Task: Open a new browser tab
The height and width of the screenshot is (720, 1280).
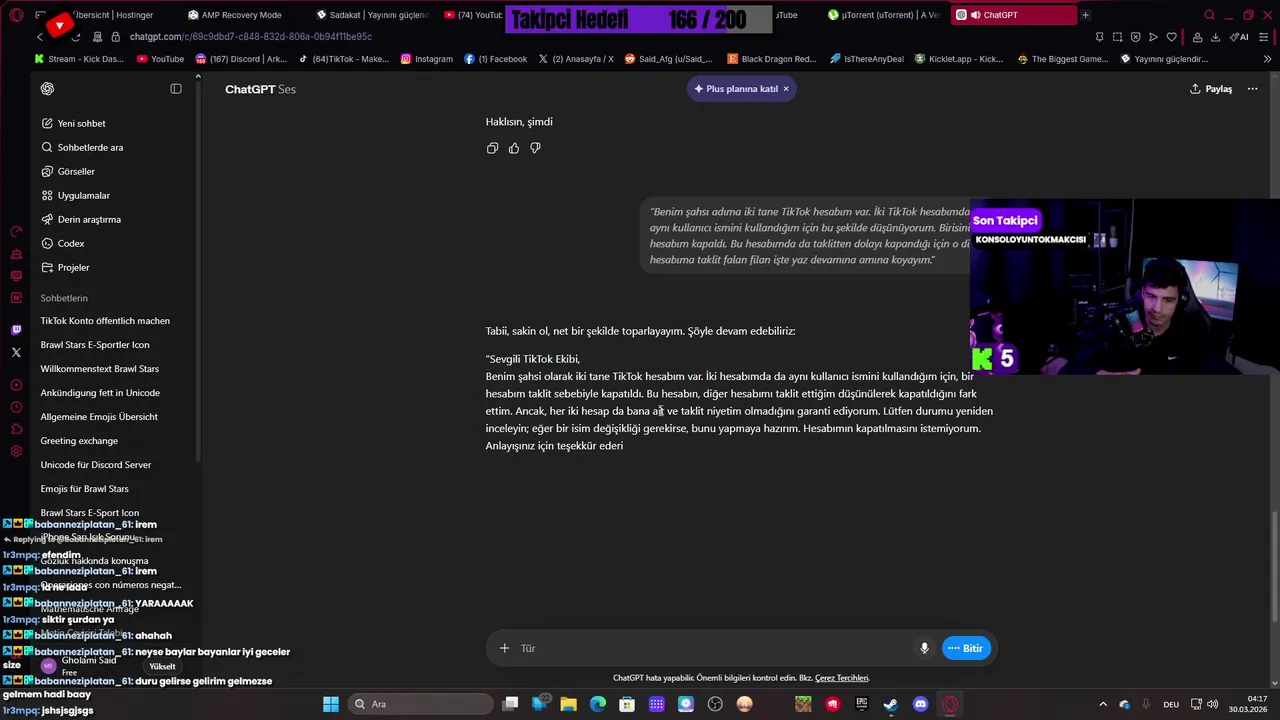Action: (x=1085, y=15)
